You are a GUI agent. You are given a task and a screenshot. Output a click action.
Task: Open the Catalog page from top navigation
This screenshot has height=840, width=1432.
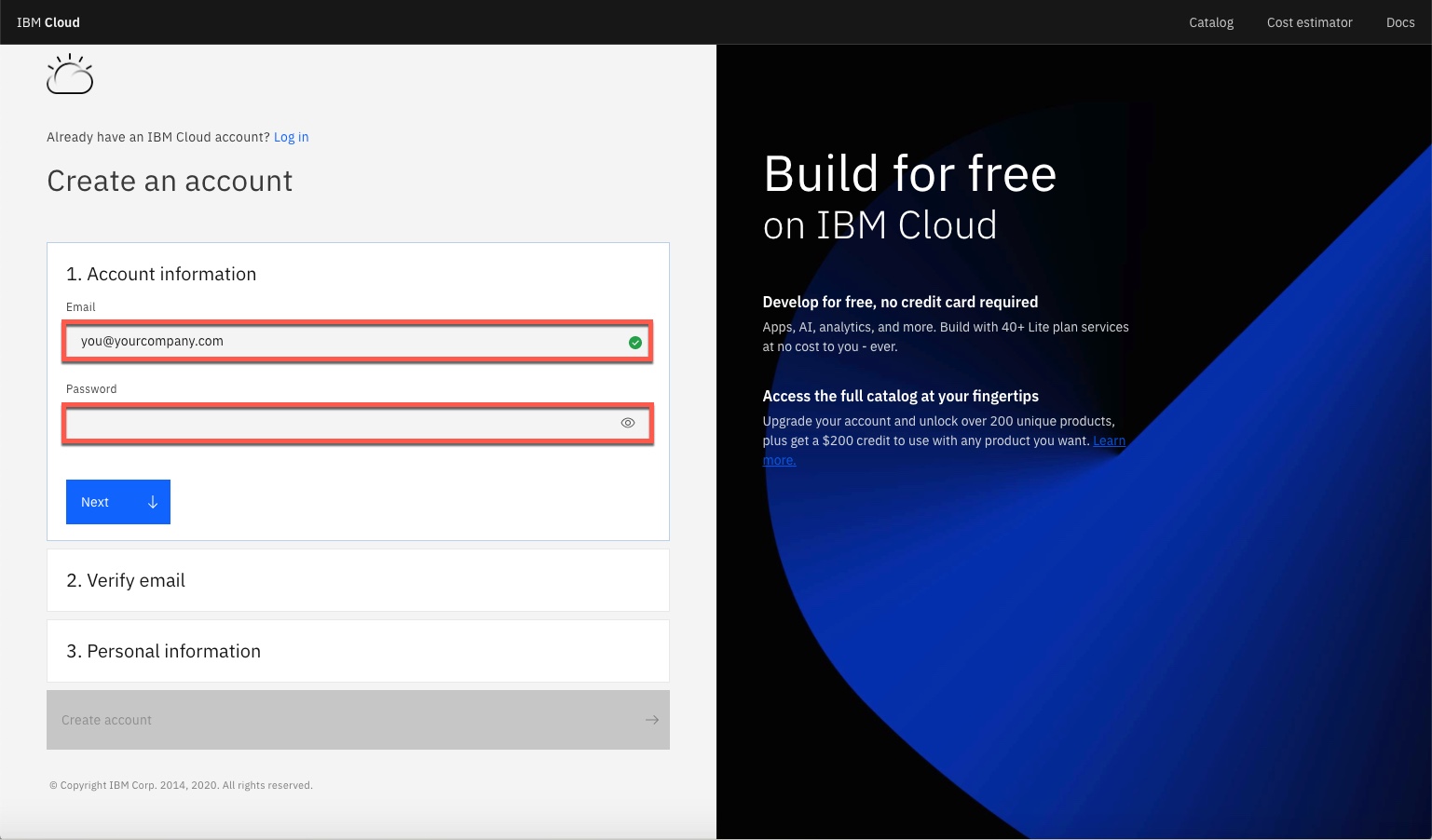click(1210, 22)
